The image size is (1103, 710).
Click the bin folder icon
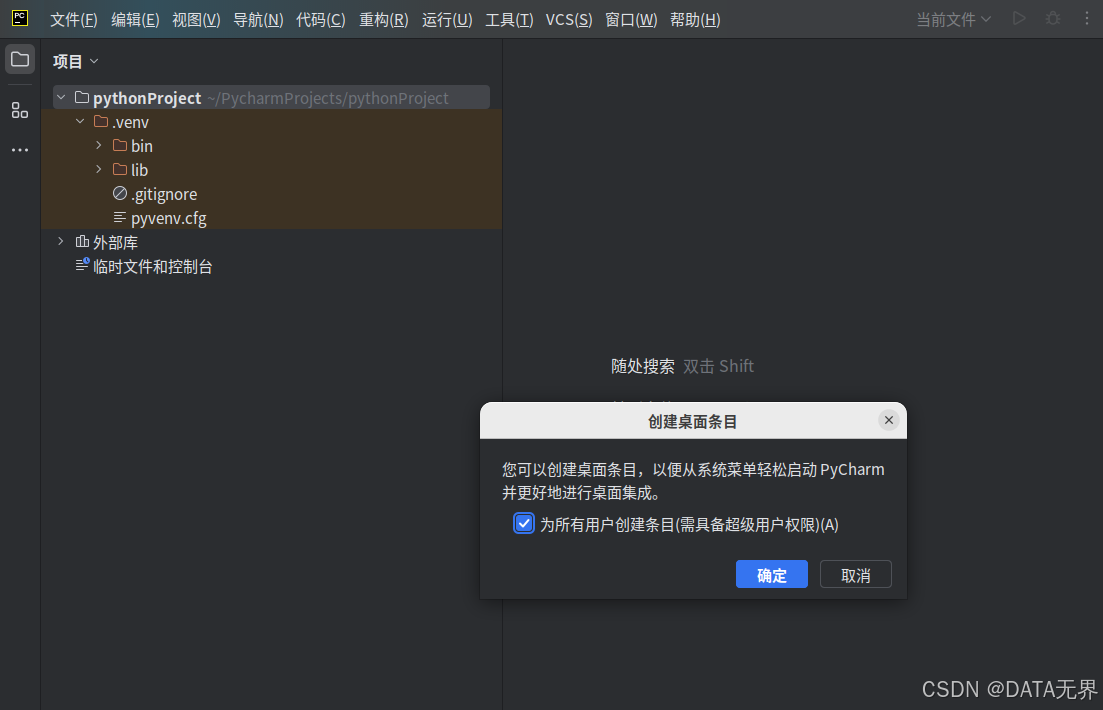pos(120,145)
